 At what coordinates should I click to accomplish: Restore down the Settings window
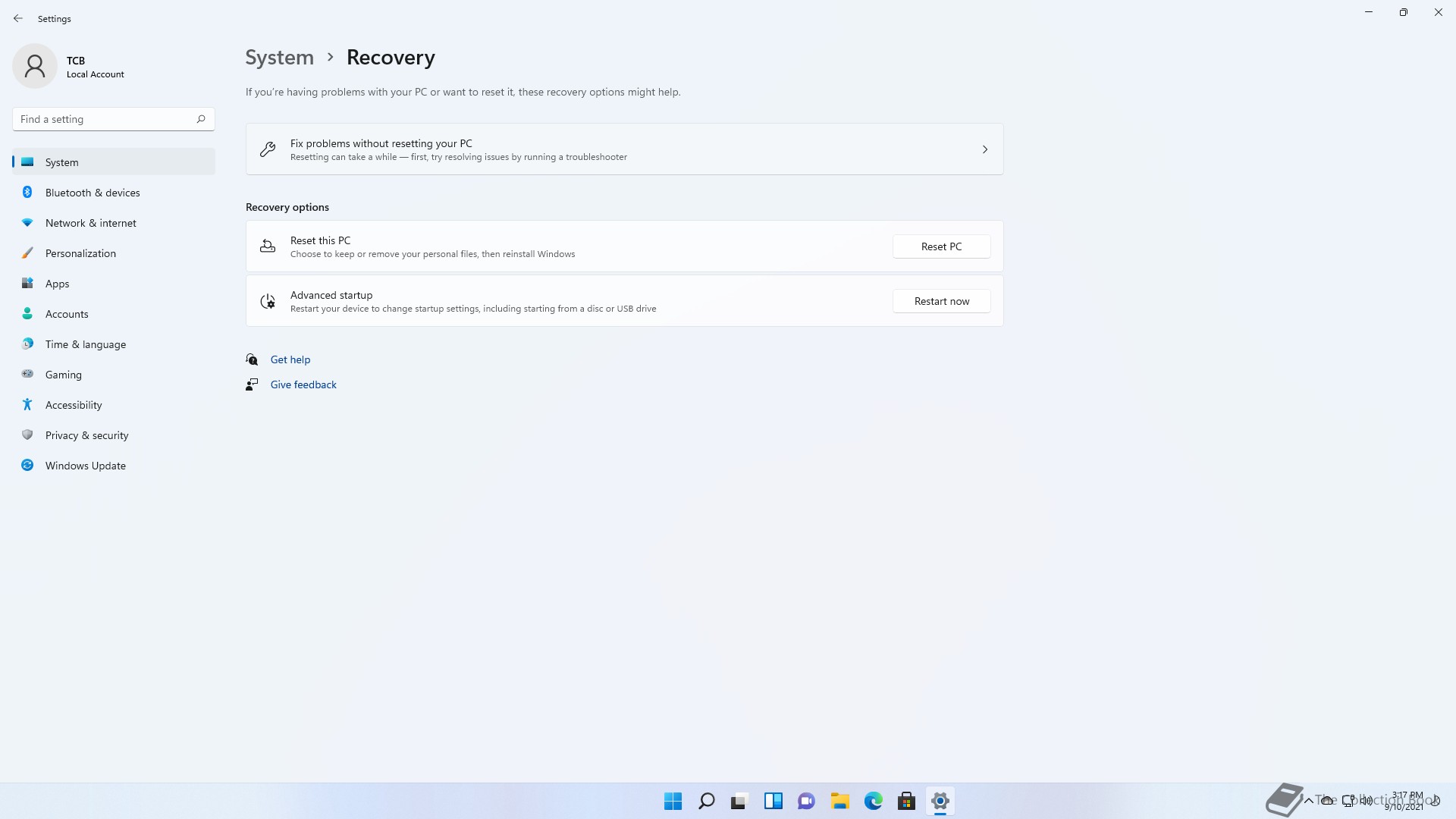coord(1404,12)
